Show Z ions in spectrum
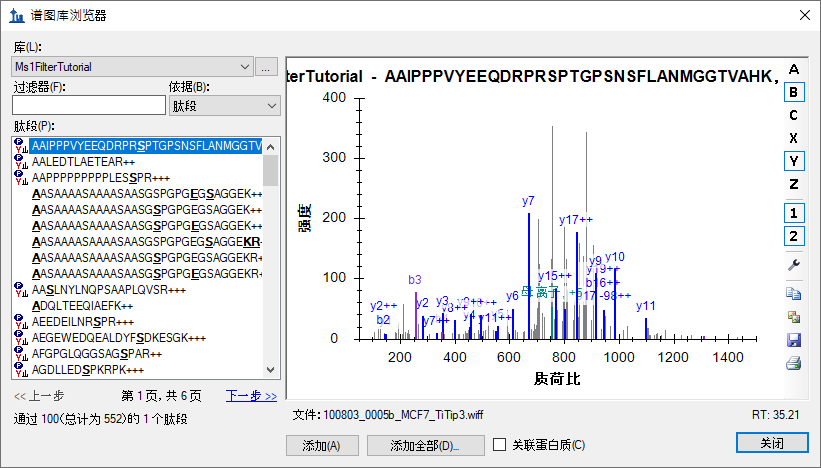Viewport: 821px width, 468px height. point(794,184)
